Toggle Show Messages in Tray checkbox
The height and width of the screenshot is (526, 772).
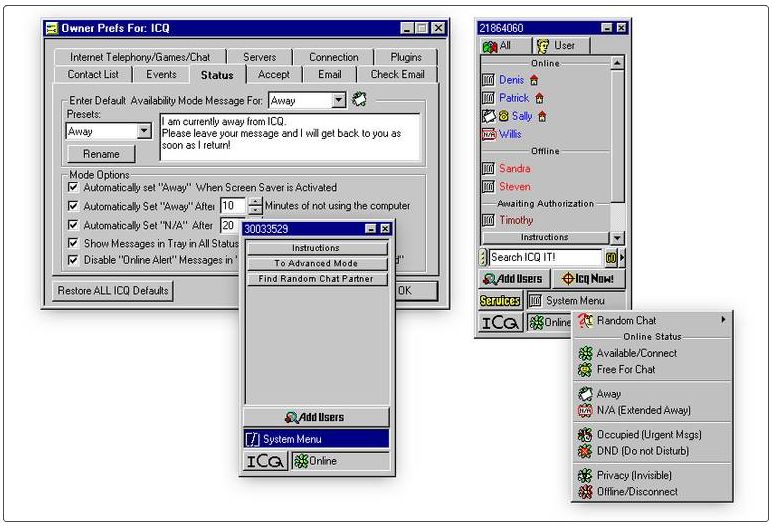tap(73, 243)
